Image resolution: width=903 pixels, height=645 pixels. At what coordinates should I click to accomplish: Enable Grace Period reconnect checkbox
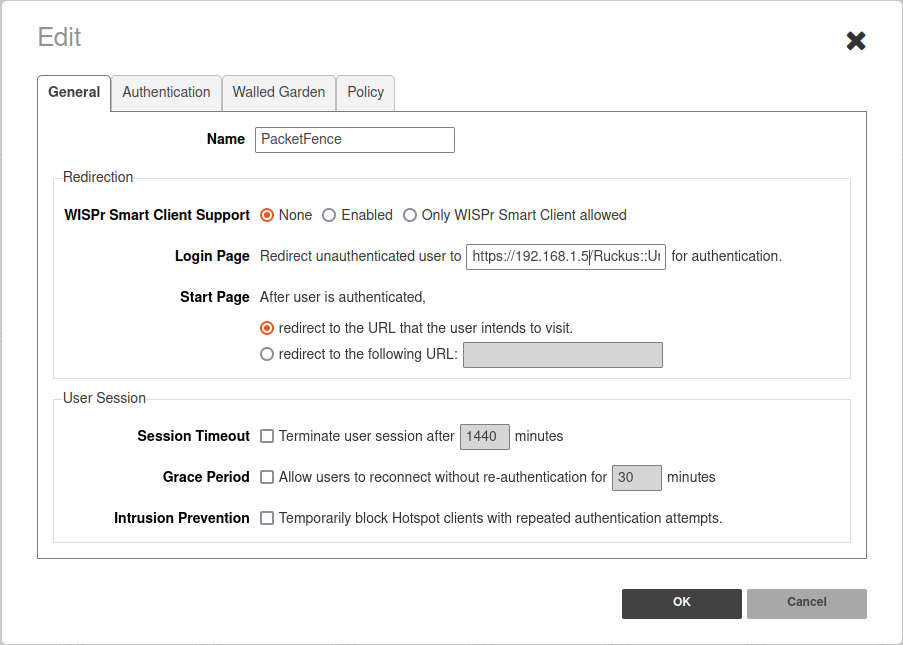pos(267,477)
